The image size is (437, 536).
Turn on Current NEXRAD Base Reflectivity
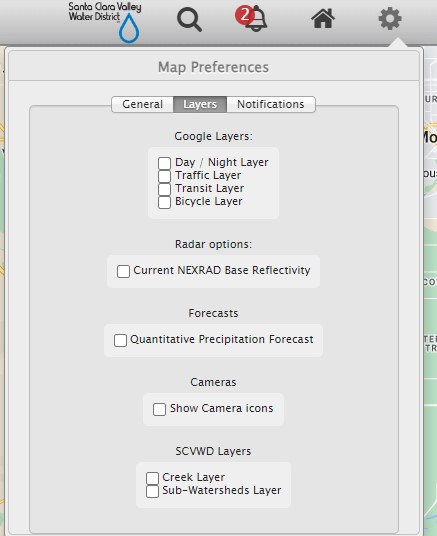pos(123,271)
